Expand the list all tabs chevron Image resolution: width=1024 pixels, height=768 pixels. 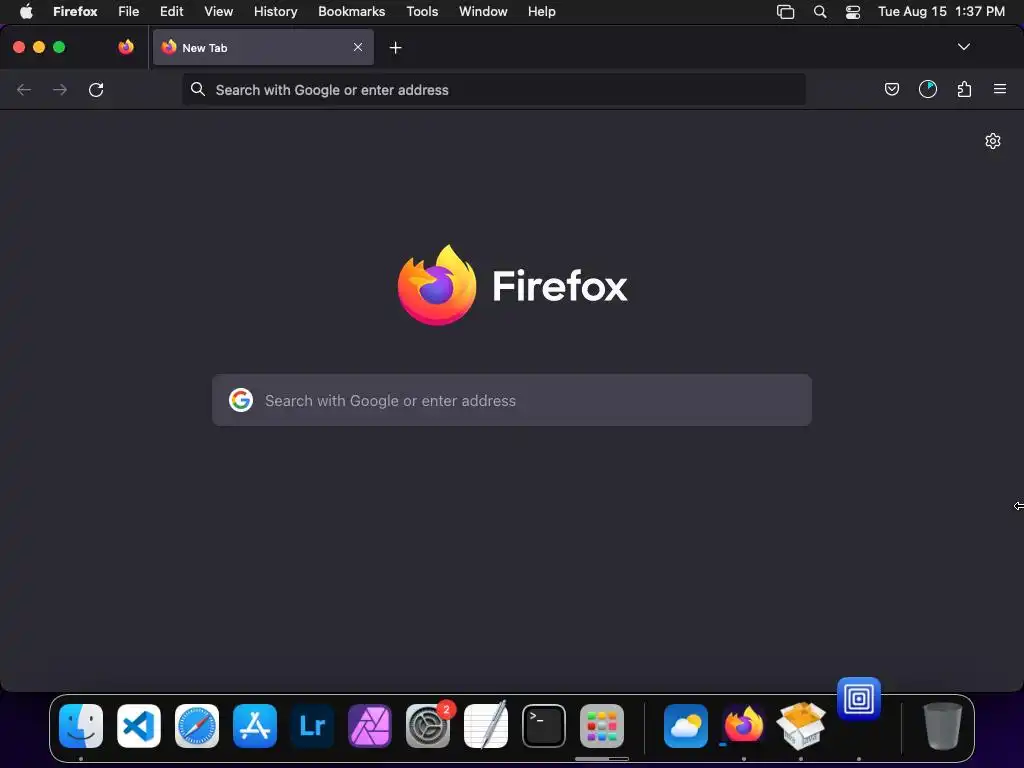[x=963, y=47]
